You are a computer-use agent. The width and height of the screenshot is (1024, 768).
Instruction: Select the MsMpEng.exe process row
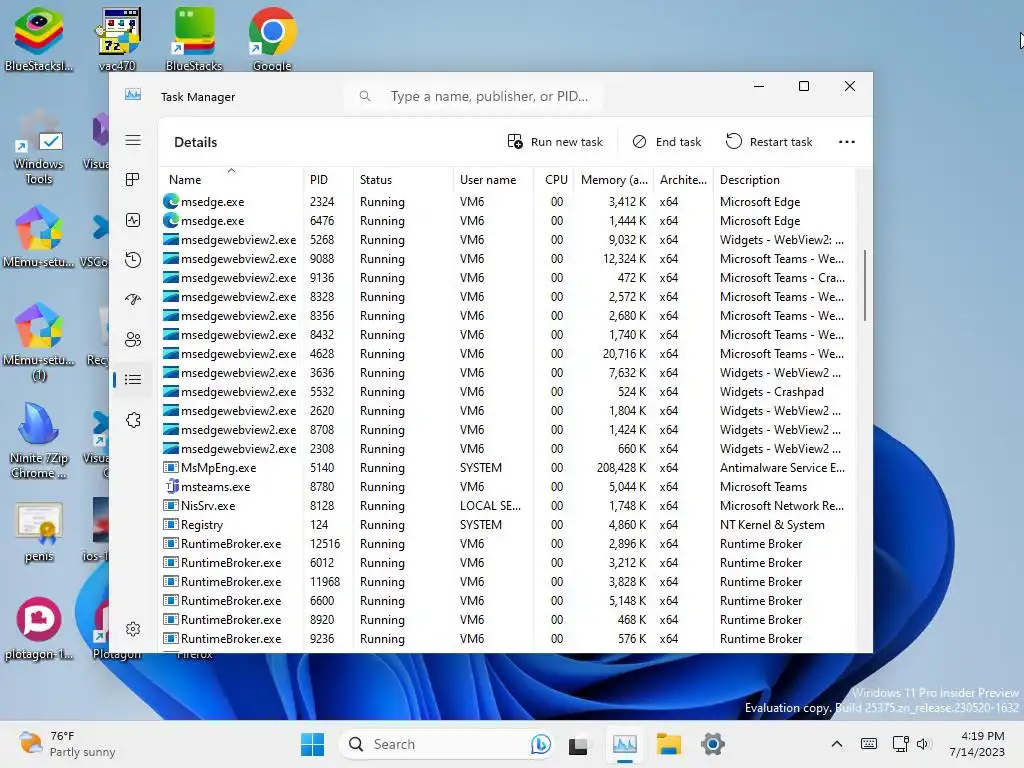point(507,468)
